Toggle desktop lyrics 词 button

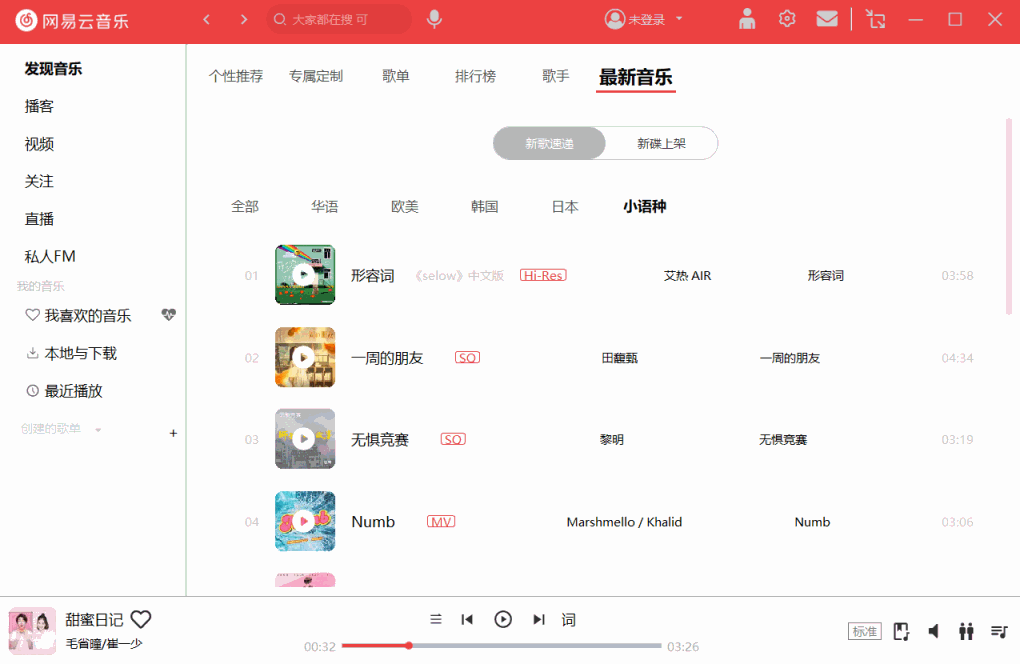click(569, 620)
